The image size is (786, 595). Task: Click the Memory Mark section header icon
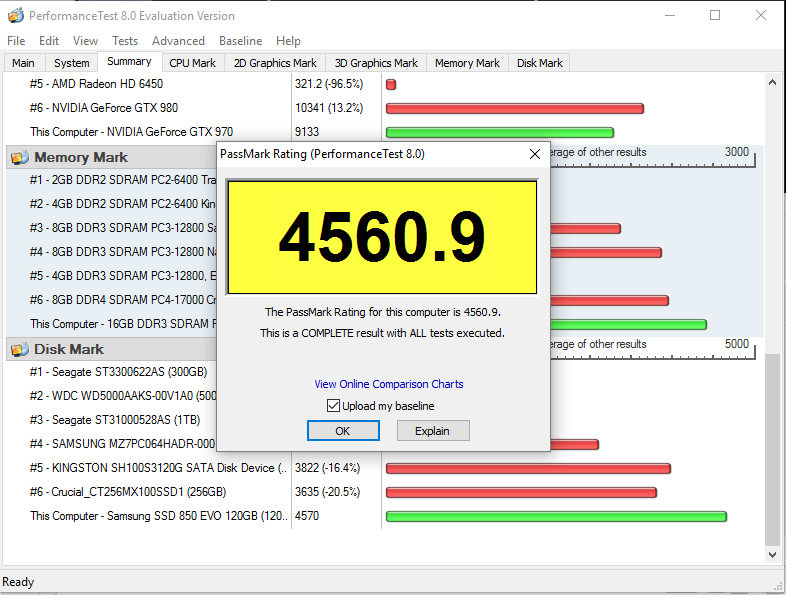click(19, 157)
